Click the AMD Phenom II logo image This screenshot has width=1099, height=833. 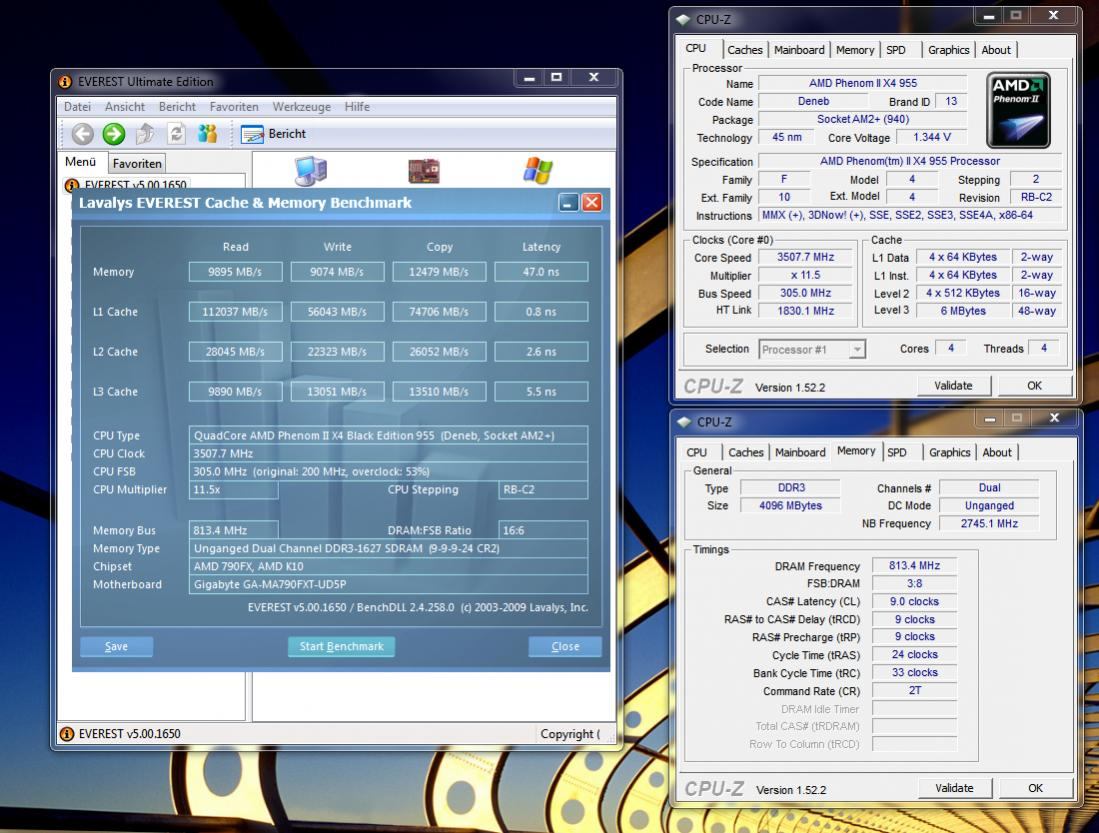pyautogui.click(x=1018, y=110)
